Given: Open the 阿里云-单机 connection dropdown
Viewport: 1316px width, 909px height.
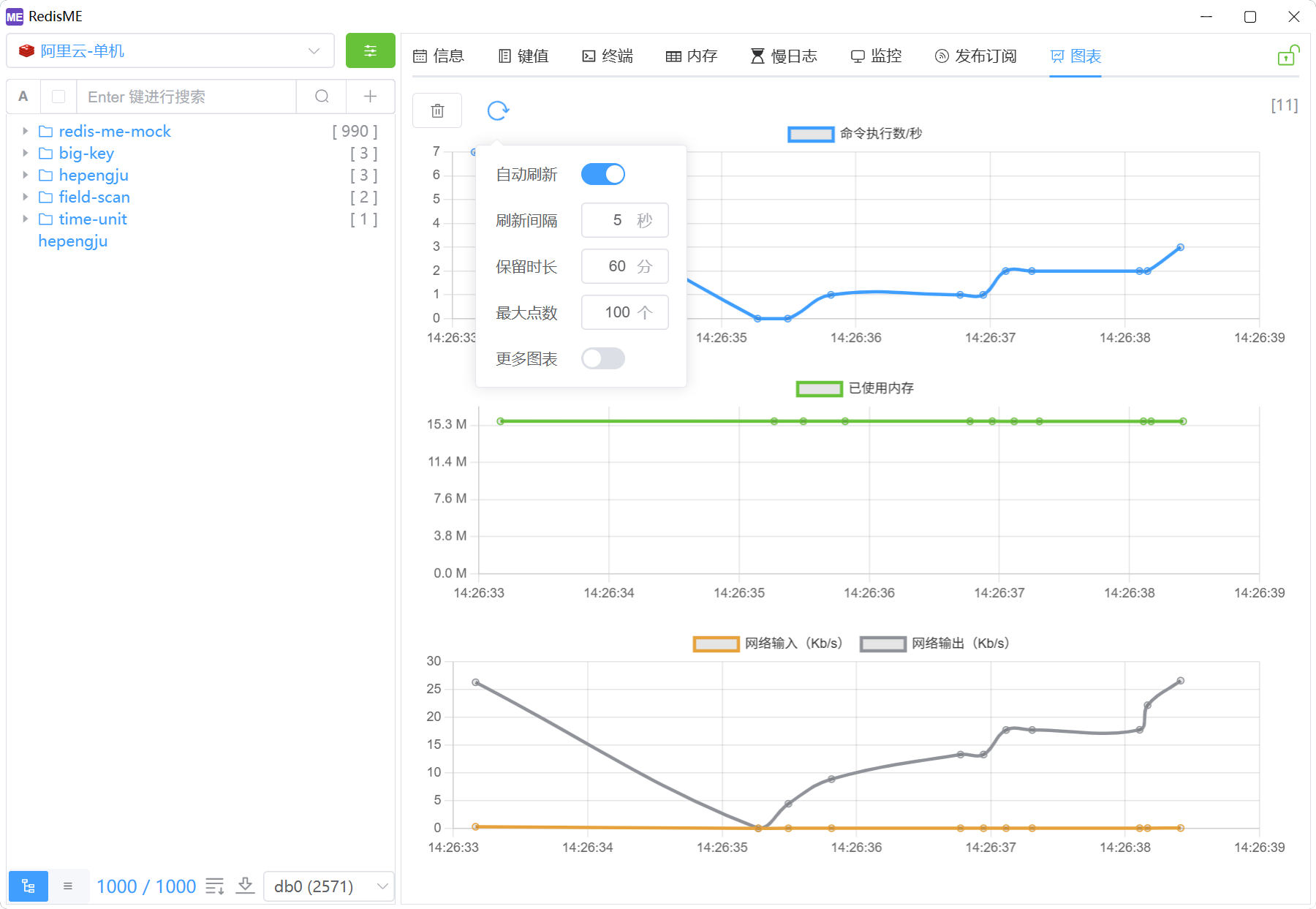Looking at the screenshot, I should pyautogui.click(x=170, y=50).
